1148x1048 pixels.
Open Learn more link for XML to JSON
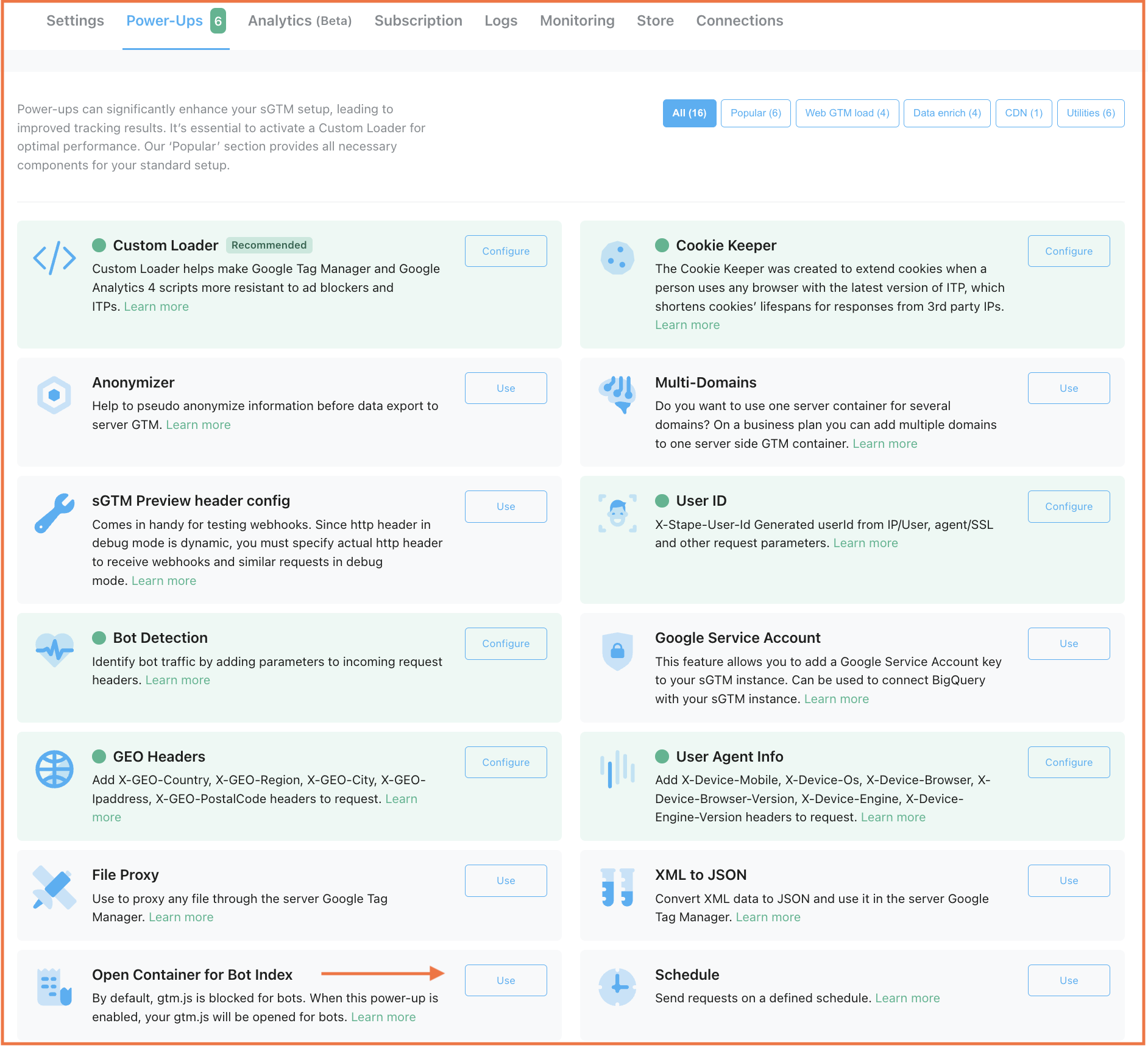pyautogui.click(x=768, y=917)
